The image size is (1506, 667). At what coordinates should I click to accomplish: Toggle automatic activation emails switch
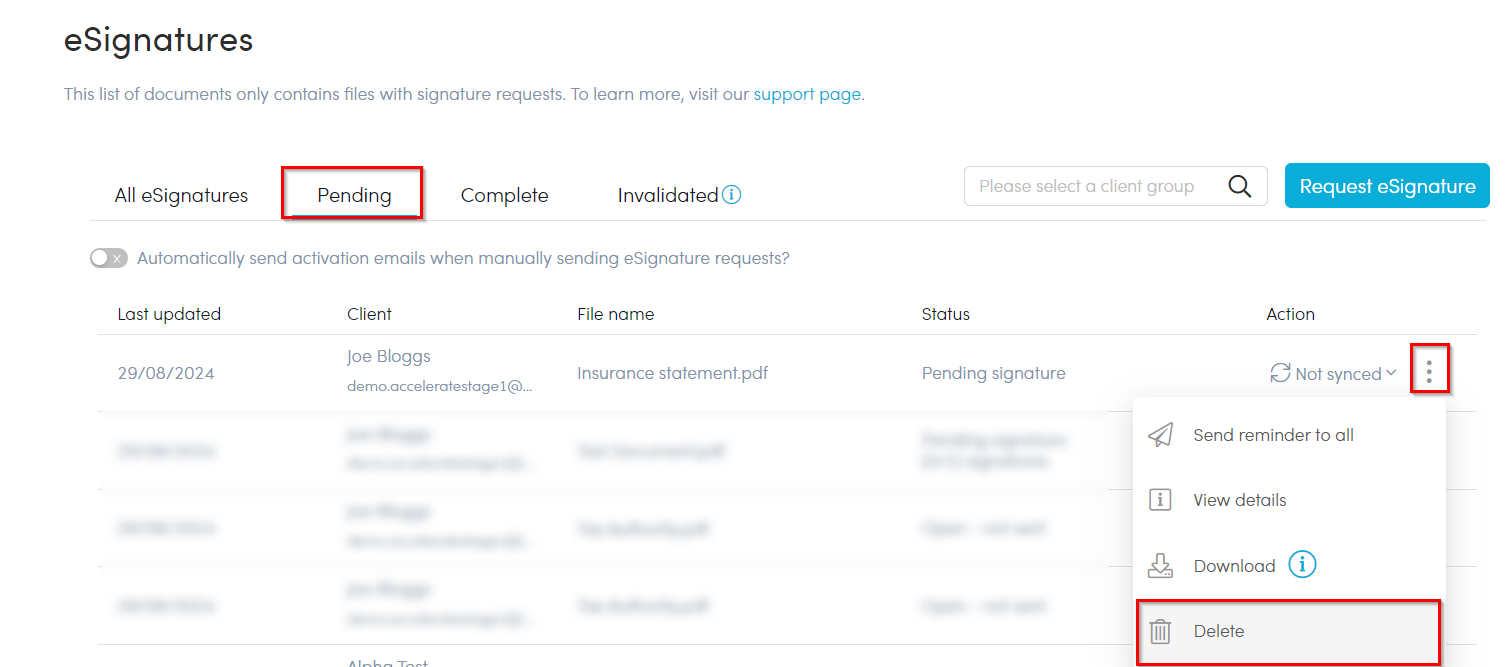click(109, 258)
